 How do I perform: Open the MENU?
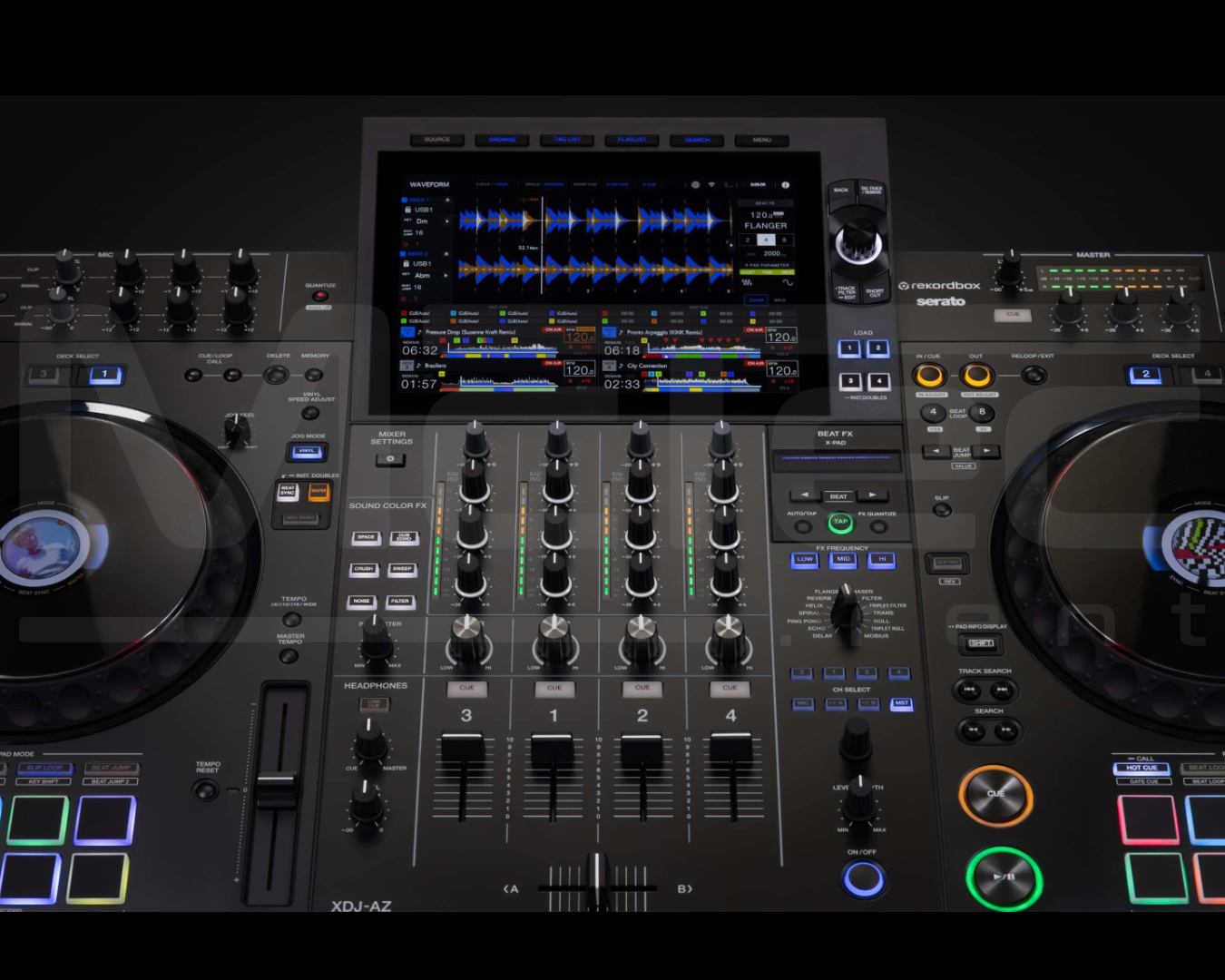762,140
